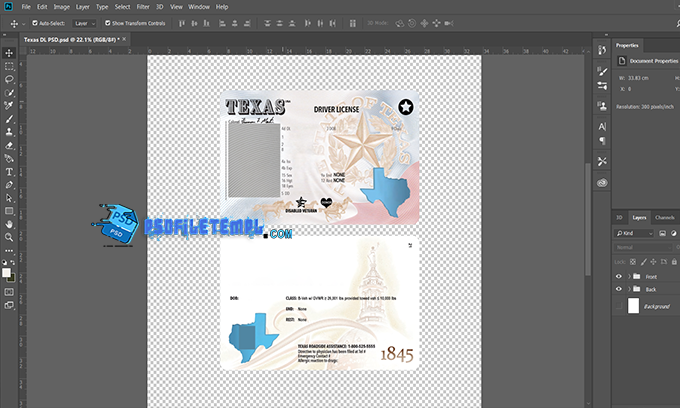
Task: Click the canvas vertical scrollbar
Action: (588, 219)
